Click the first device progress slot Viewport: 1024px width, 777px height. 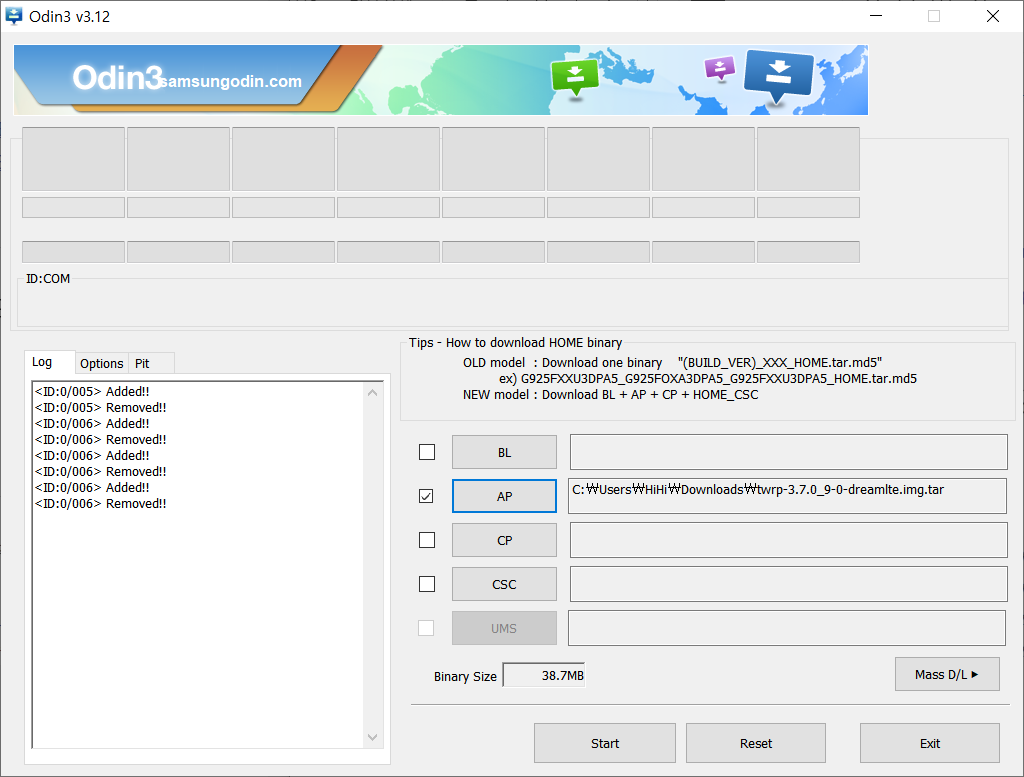[x=73, y=159]
